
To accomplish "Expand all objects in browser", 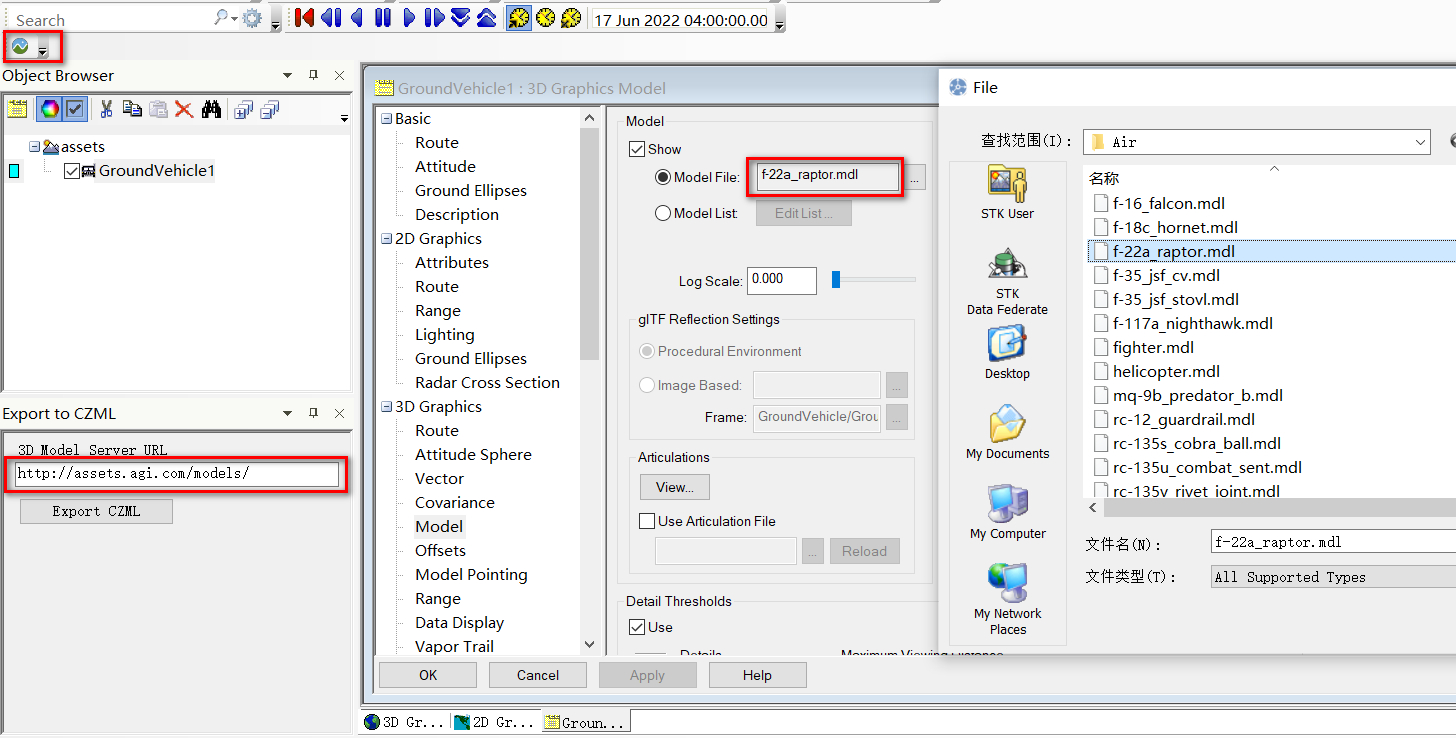I will [x=243, y=109].
